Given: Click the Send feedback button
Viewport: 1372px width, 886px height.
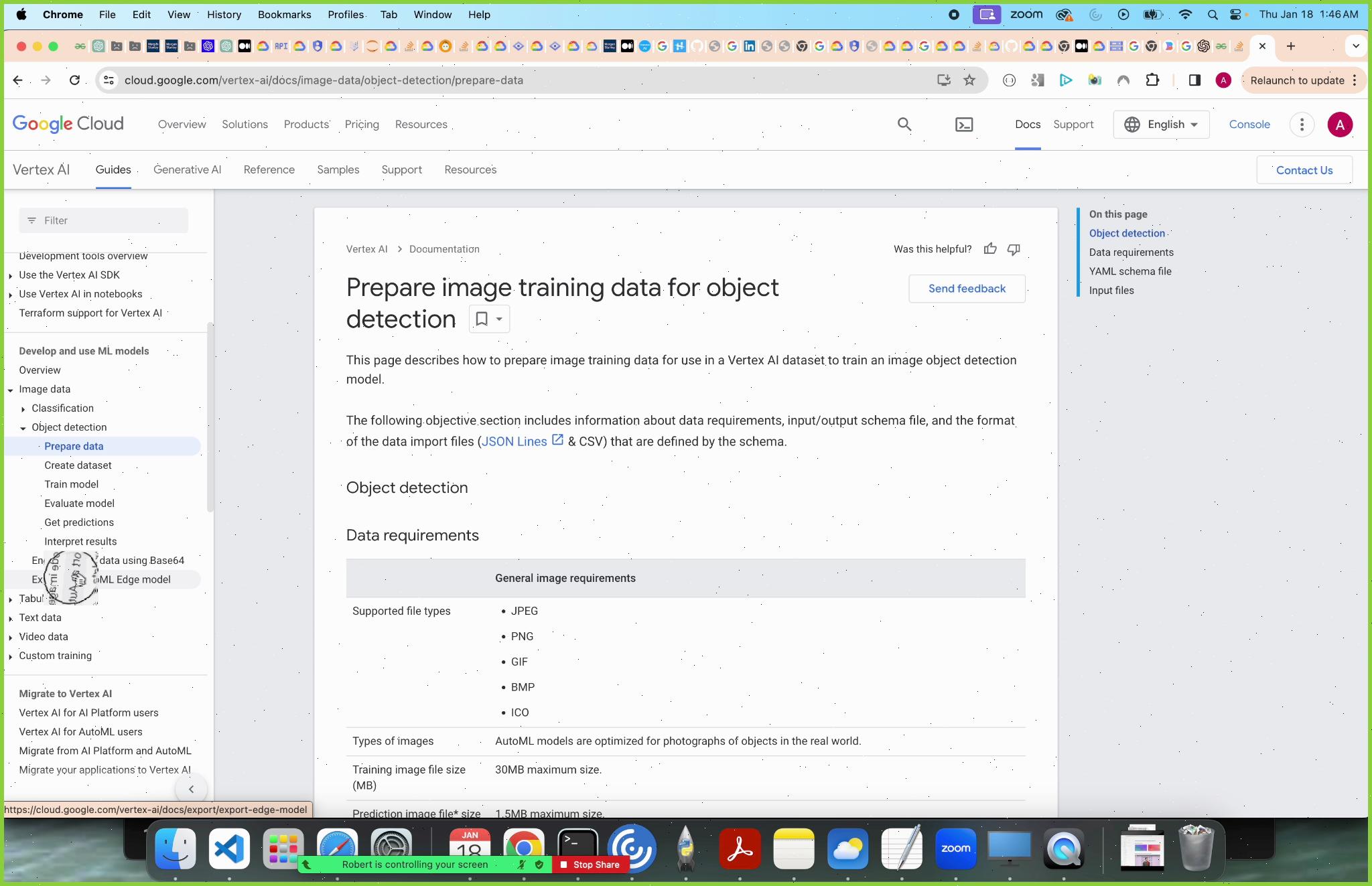Looking at the screenshot, I should pyautogui.click(x=967, y=289).
